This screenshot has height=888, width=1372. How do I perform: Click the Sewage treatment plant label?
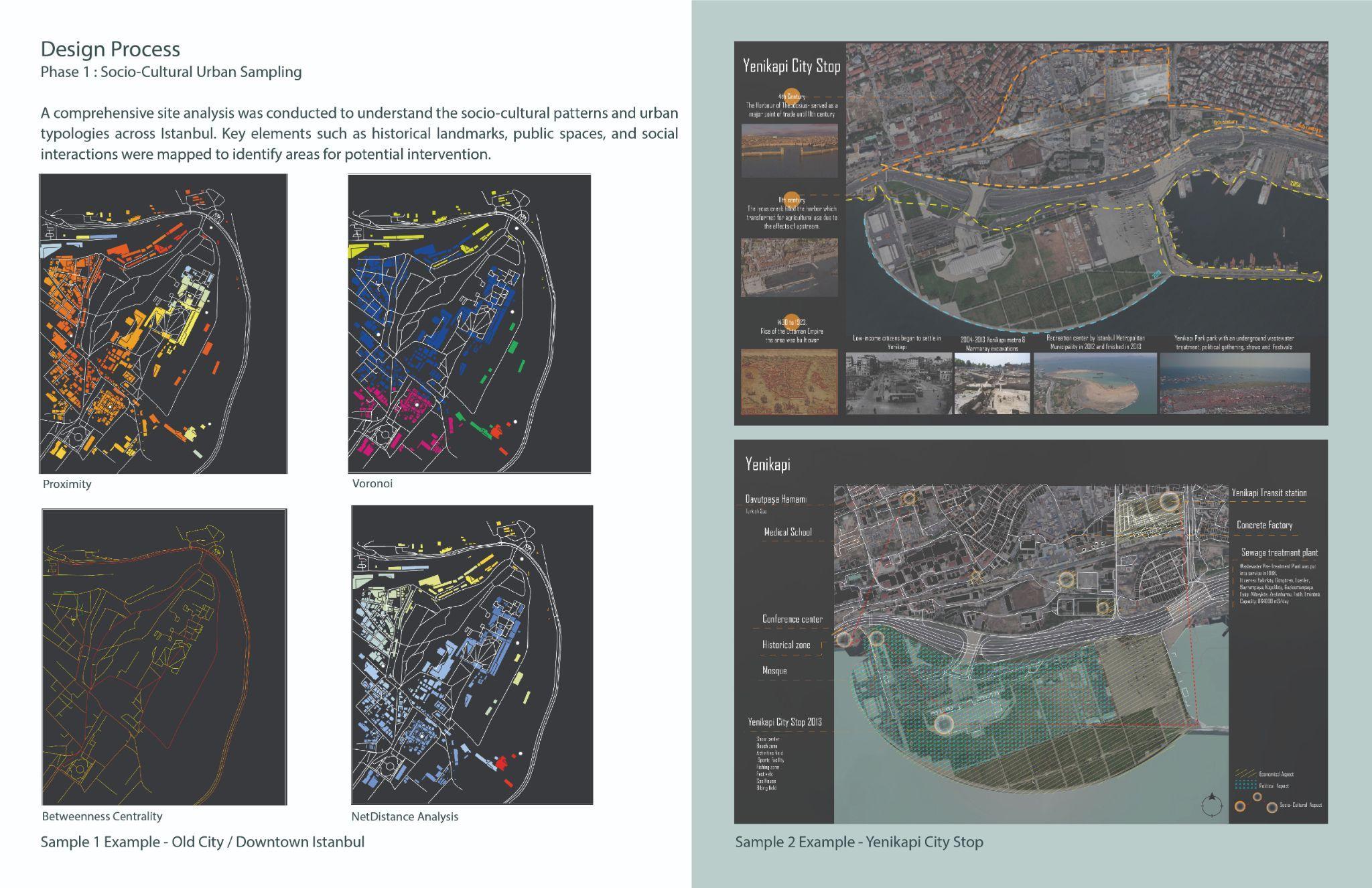[x=1279, y=553]
